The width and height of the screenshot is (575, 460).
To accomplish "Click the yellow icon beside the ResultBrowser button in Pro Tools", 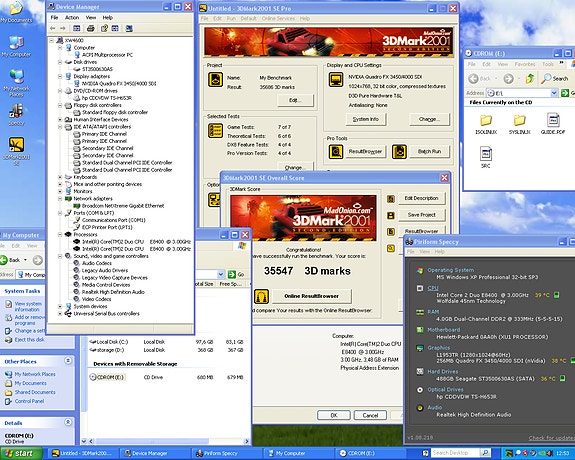I will click(x=336, y=151).
